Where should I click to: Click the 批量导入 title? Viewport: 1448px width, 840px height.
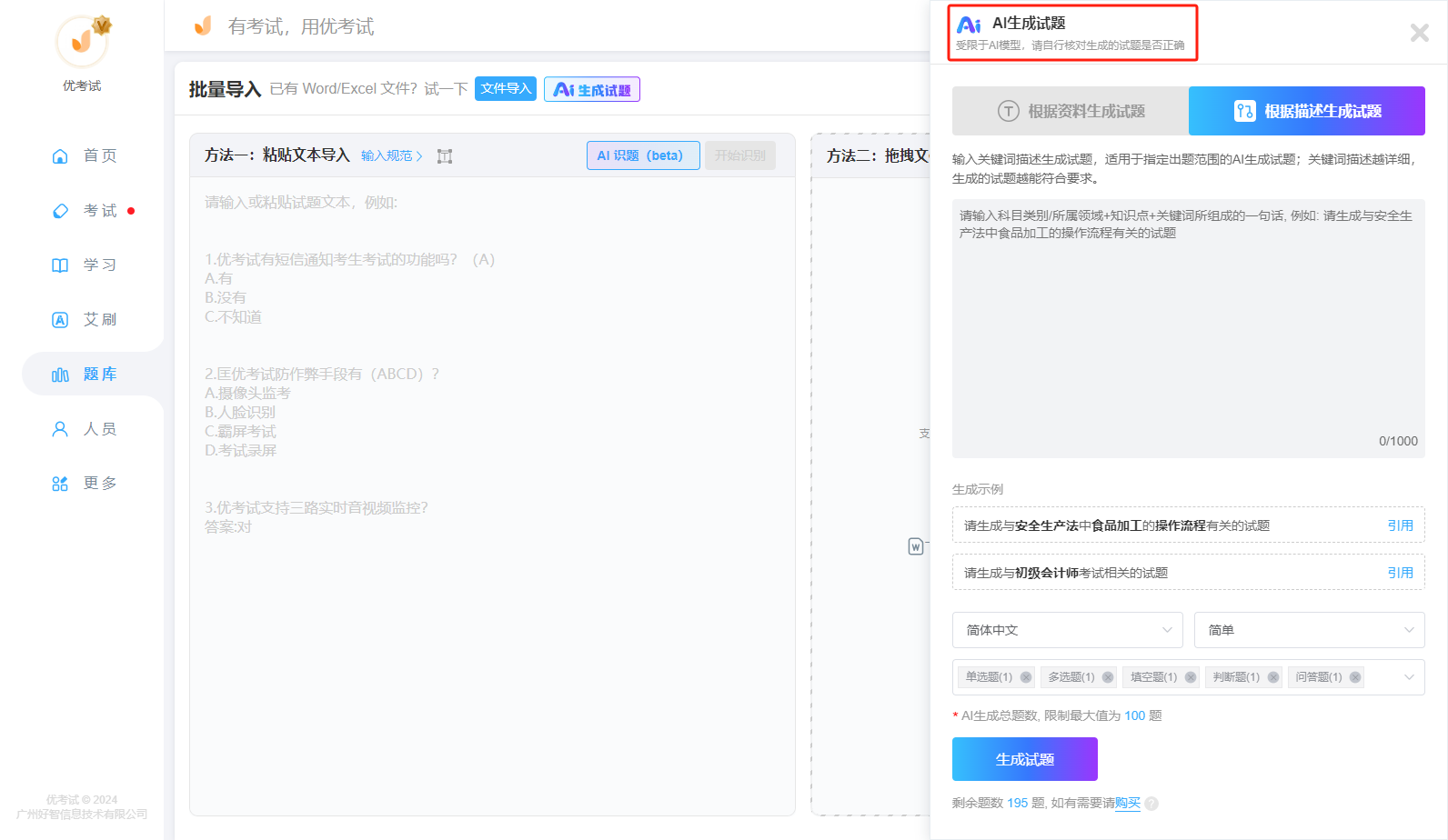tap(225, 89)
